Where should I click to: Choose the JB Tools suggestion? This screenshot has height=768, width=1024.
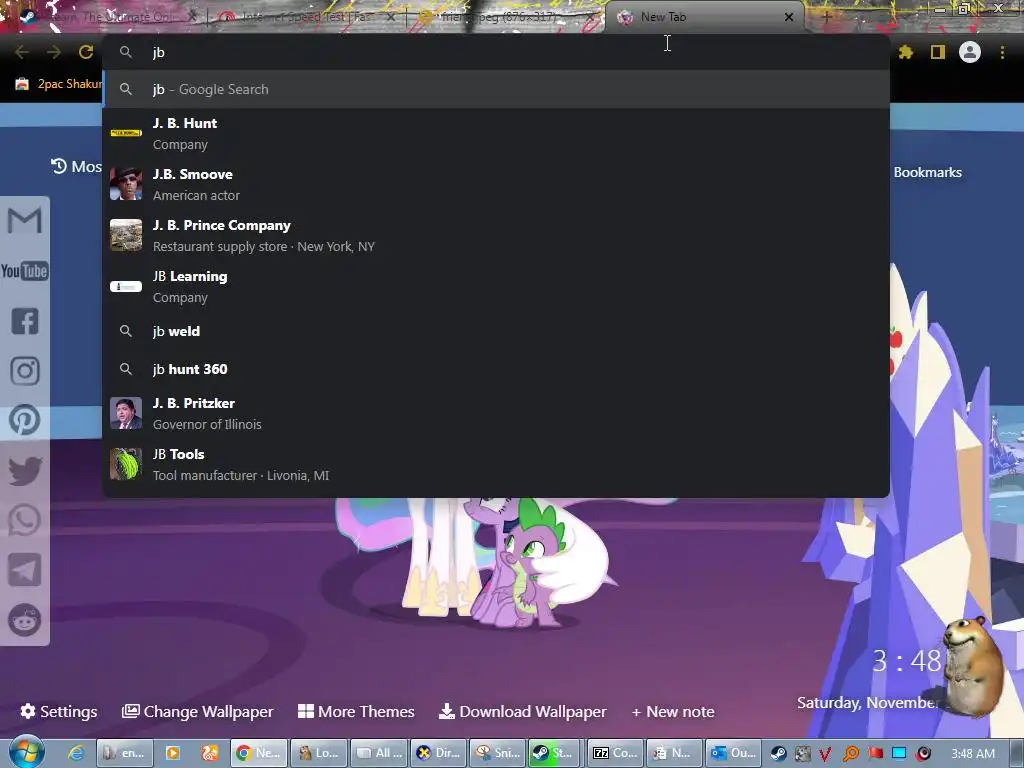pyautogui.click(x=496, y=464)
